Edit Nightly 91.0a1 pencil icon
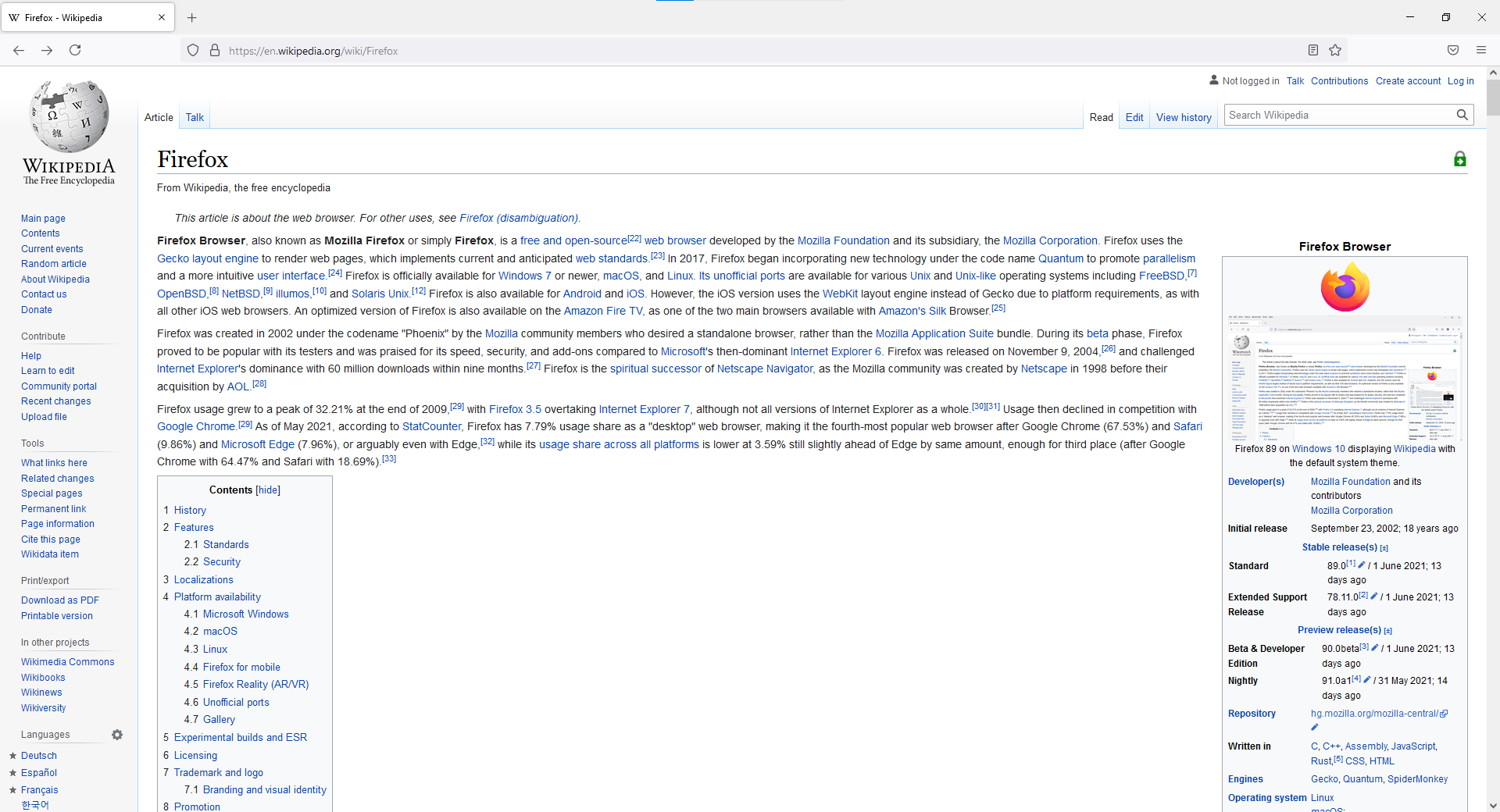 1367,679
